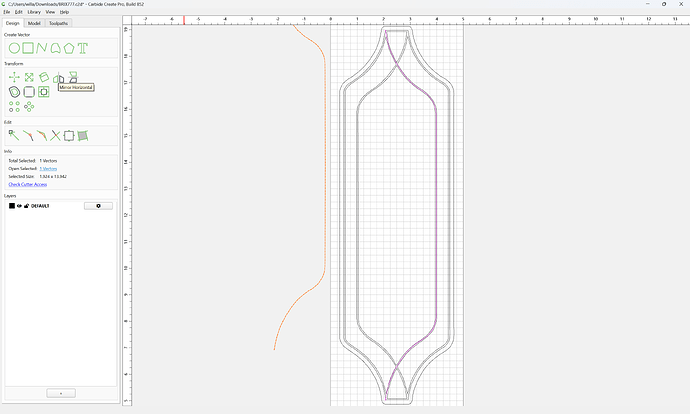Screen dimensions: 690x414
Task: Restore down the Carbide Create window
Action: click(x=664, y=4)
